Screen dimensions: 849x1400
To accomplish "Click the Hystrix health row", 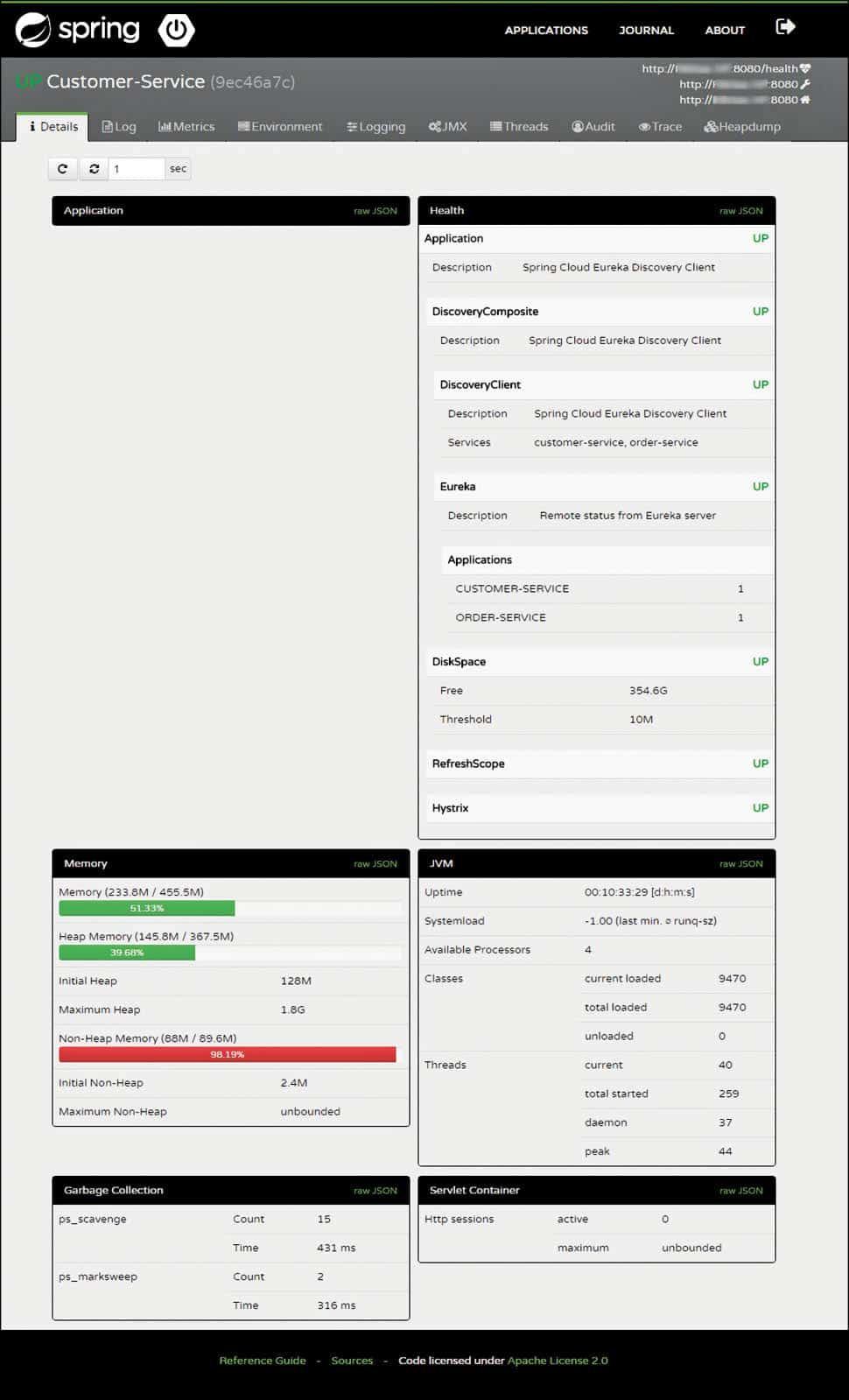I will click(x=600, y=808).
